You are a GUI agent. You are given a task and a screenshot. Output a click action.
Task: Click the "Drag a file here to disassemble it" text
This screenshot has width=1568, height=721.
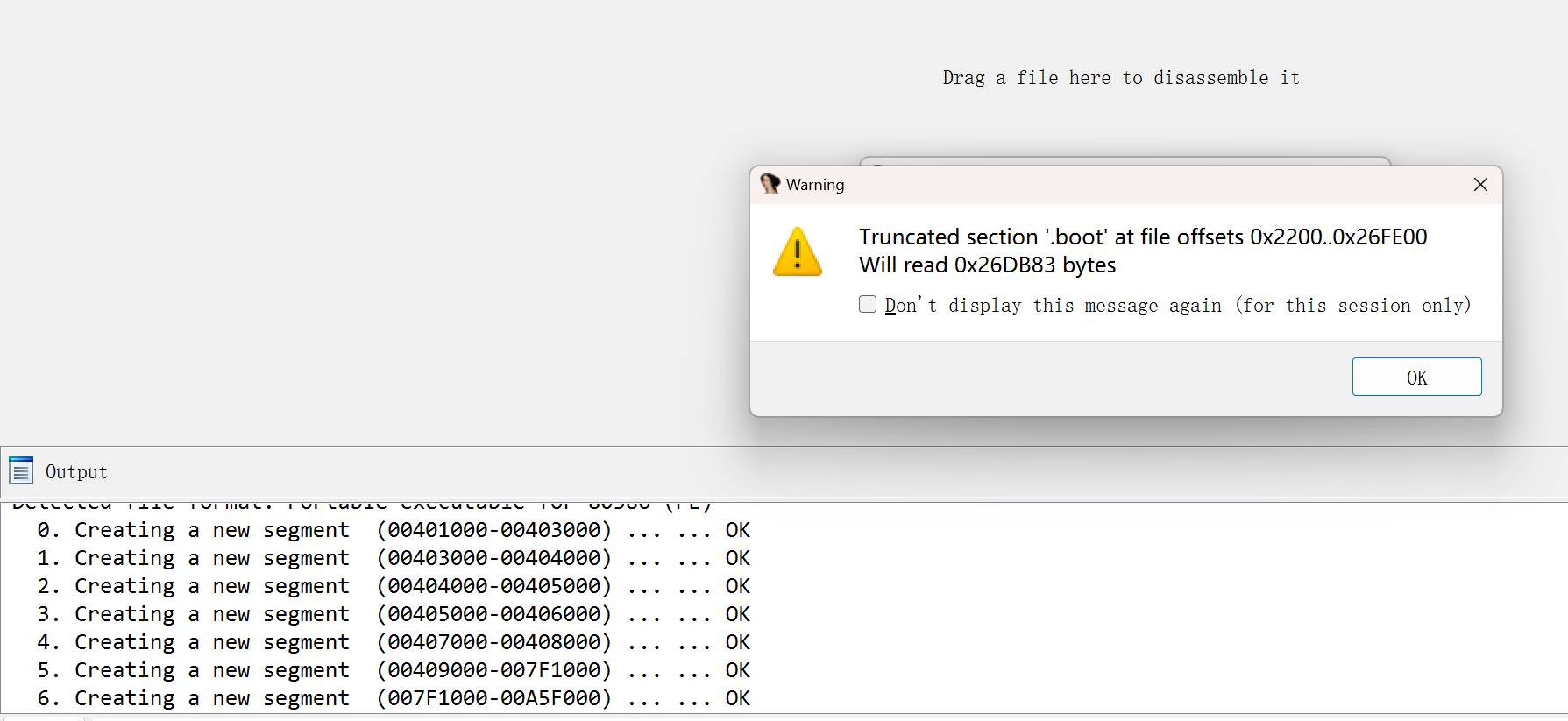pos(1120,78)
